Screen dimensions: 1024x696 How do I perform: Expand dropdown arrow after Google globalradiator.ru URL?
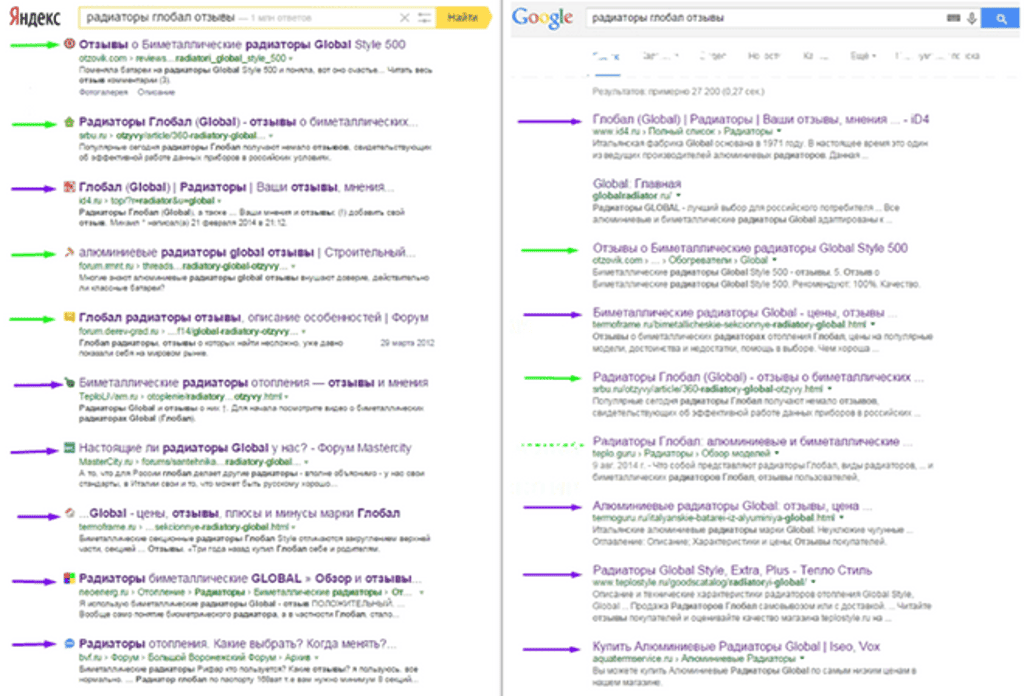click(x=679, y=196)
